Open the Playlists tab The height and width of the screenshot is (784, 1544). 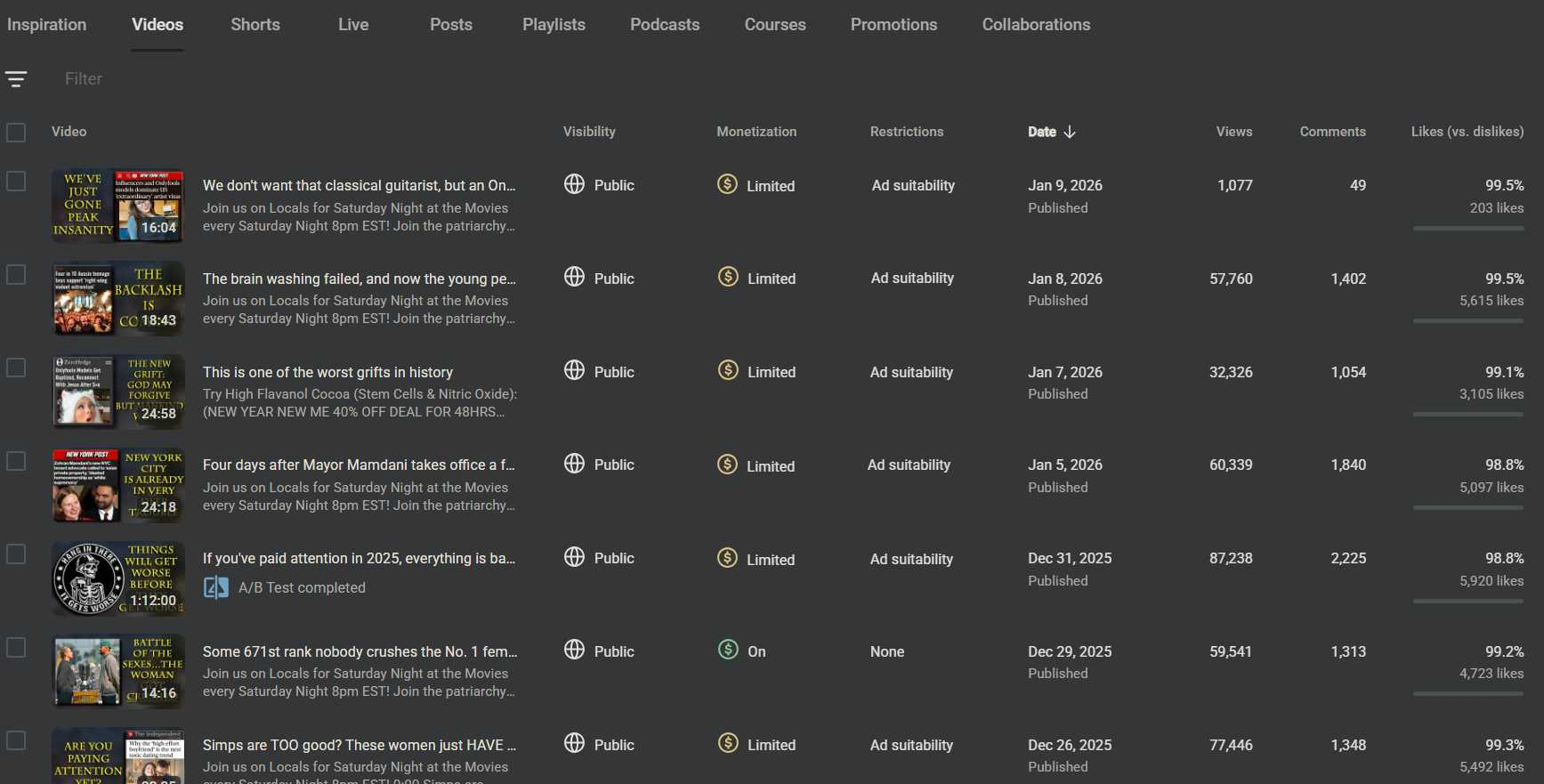tap(554, 25)
